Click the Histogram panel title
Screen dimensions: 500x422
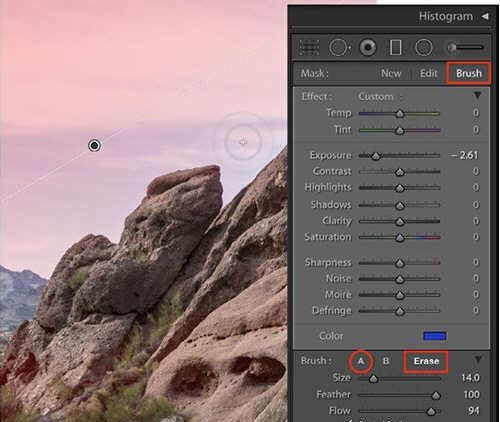point(446,16)
